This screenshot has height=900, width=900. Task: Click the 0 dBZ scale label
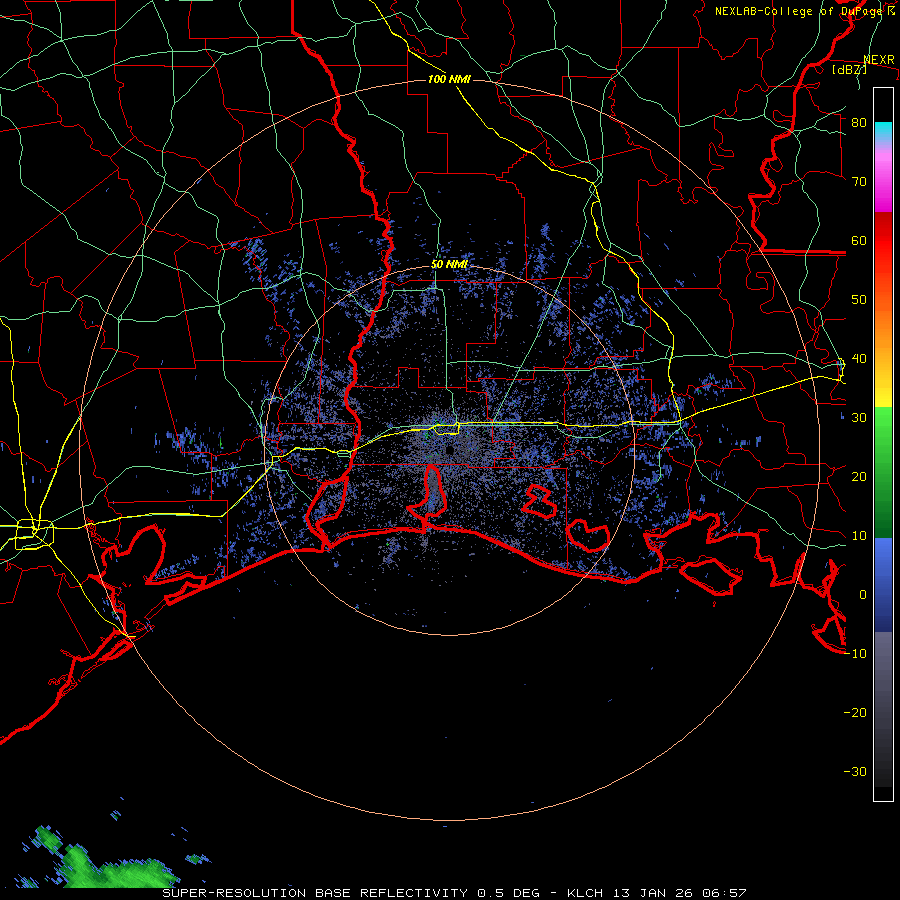point(863,595)
